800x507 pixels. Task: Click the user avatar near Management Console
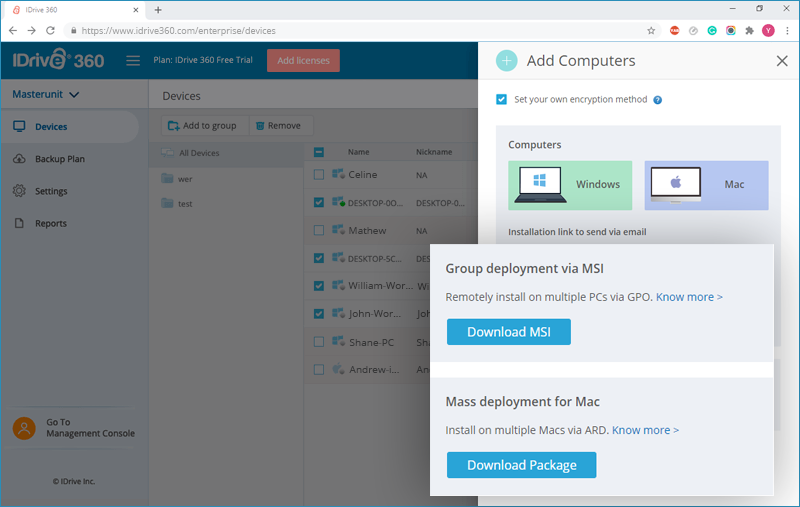[24, 428]
